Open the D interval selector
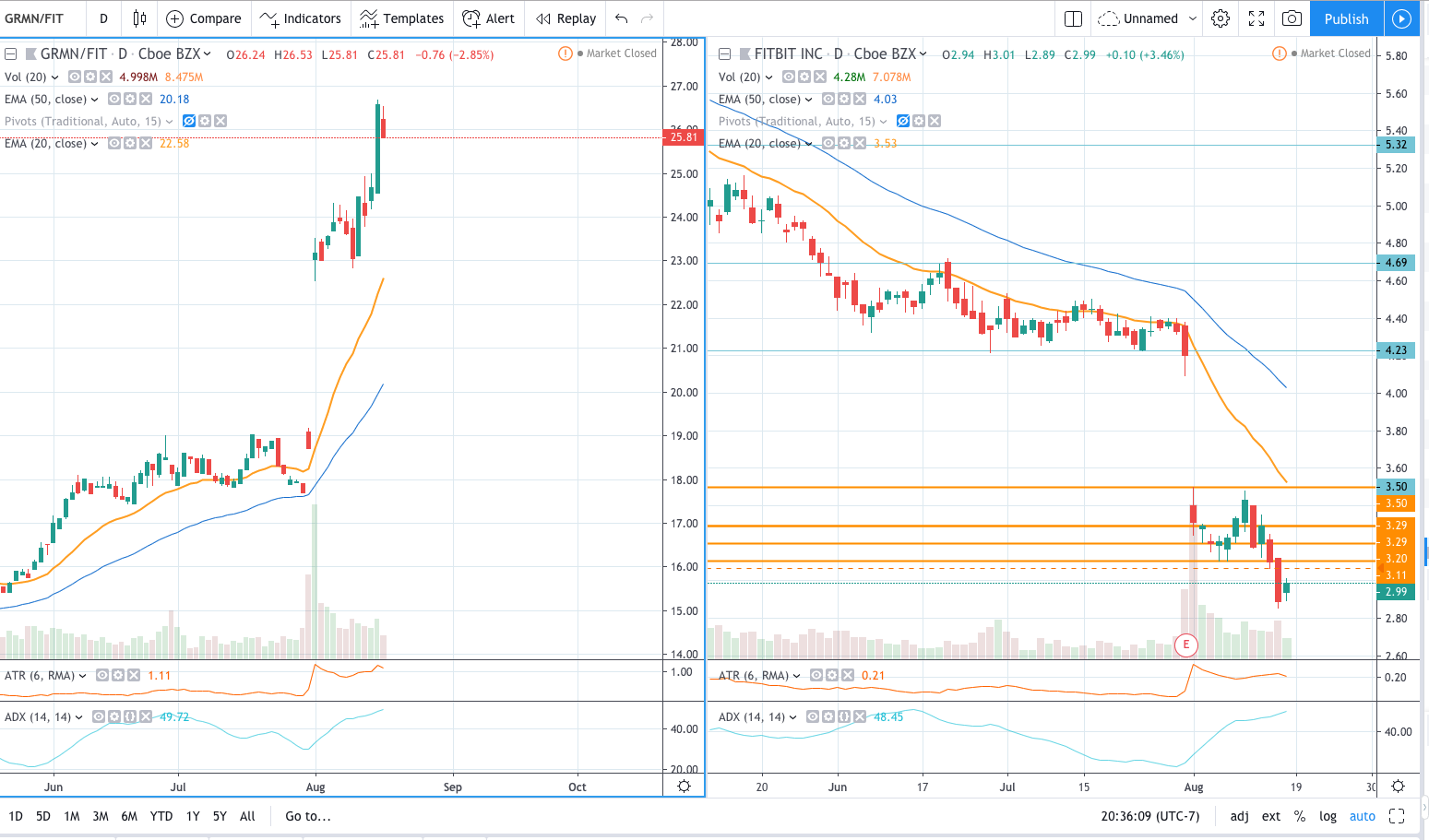1429x840 pixels. point(103,18)
